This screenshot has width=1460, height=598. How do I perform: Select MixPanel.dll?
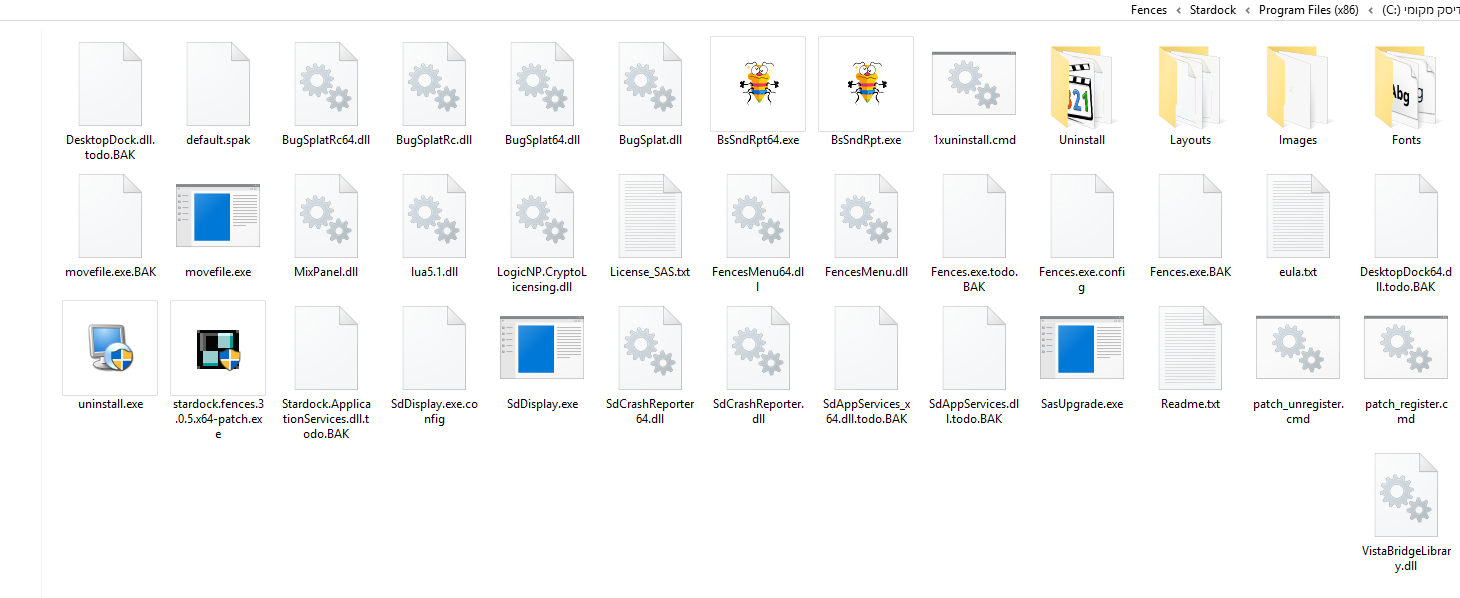[326, 225]
